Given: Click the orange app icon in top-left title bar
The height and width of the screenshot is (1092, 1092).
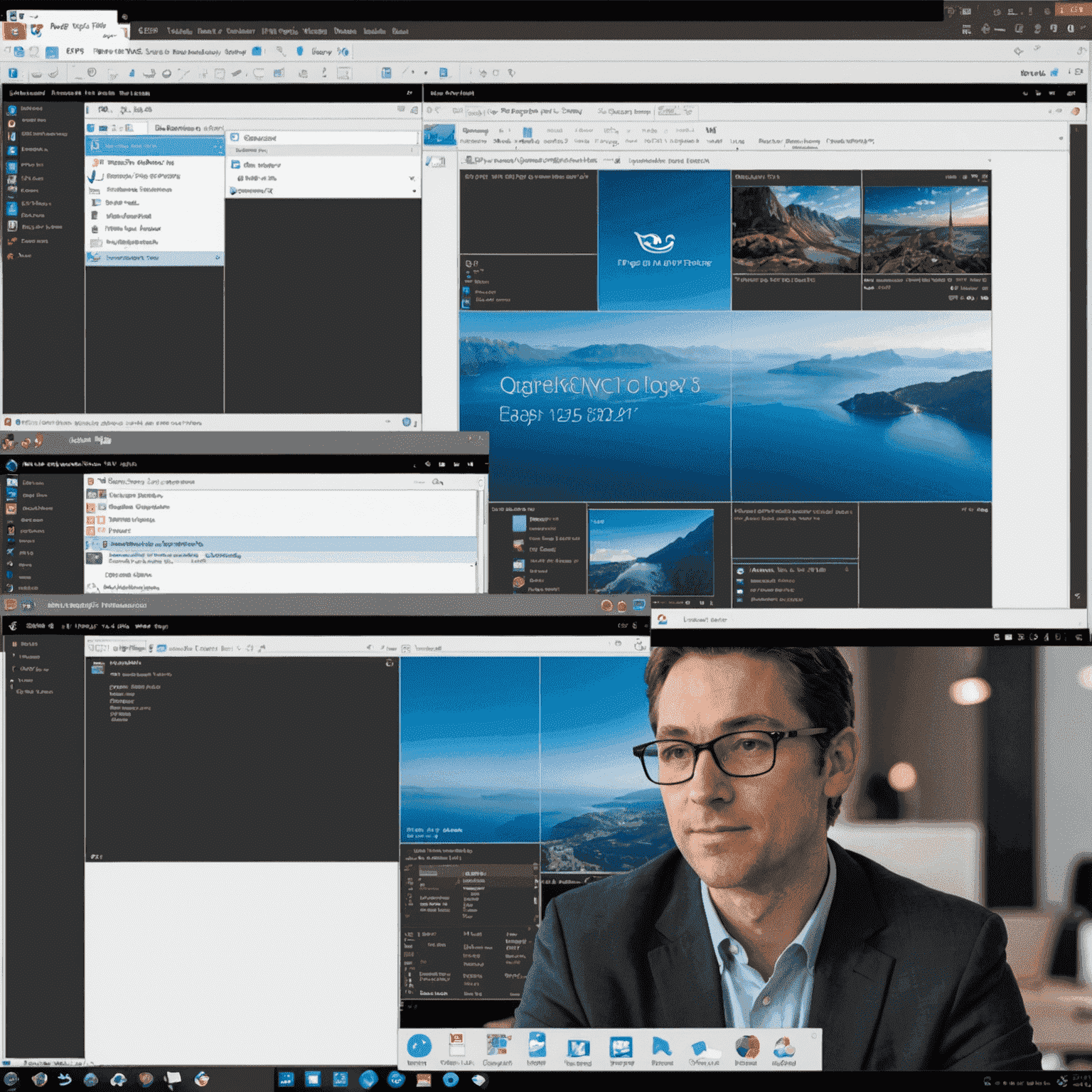Looking at the screenshot, I should coord(14,31).
